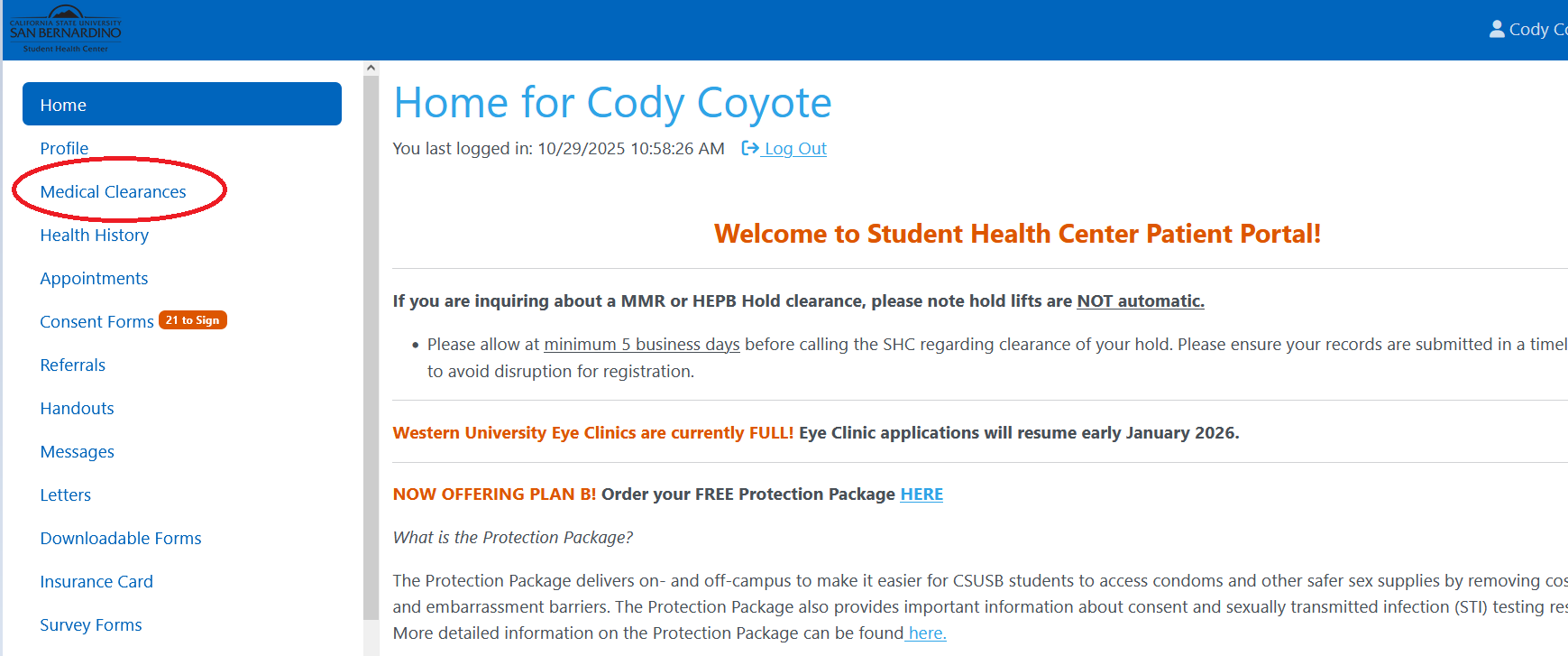Image resolution: width=1568 pixels, height=656 pixels.
Task: Click the user profile icon in header
Action: tap(1497, 30)
